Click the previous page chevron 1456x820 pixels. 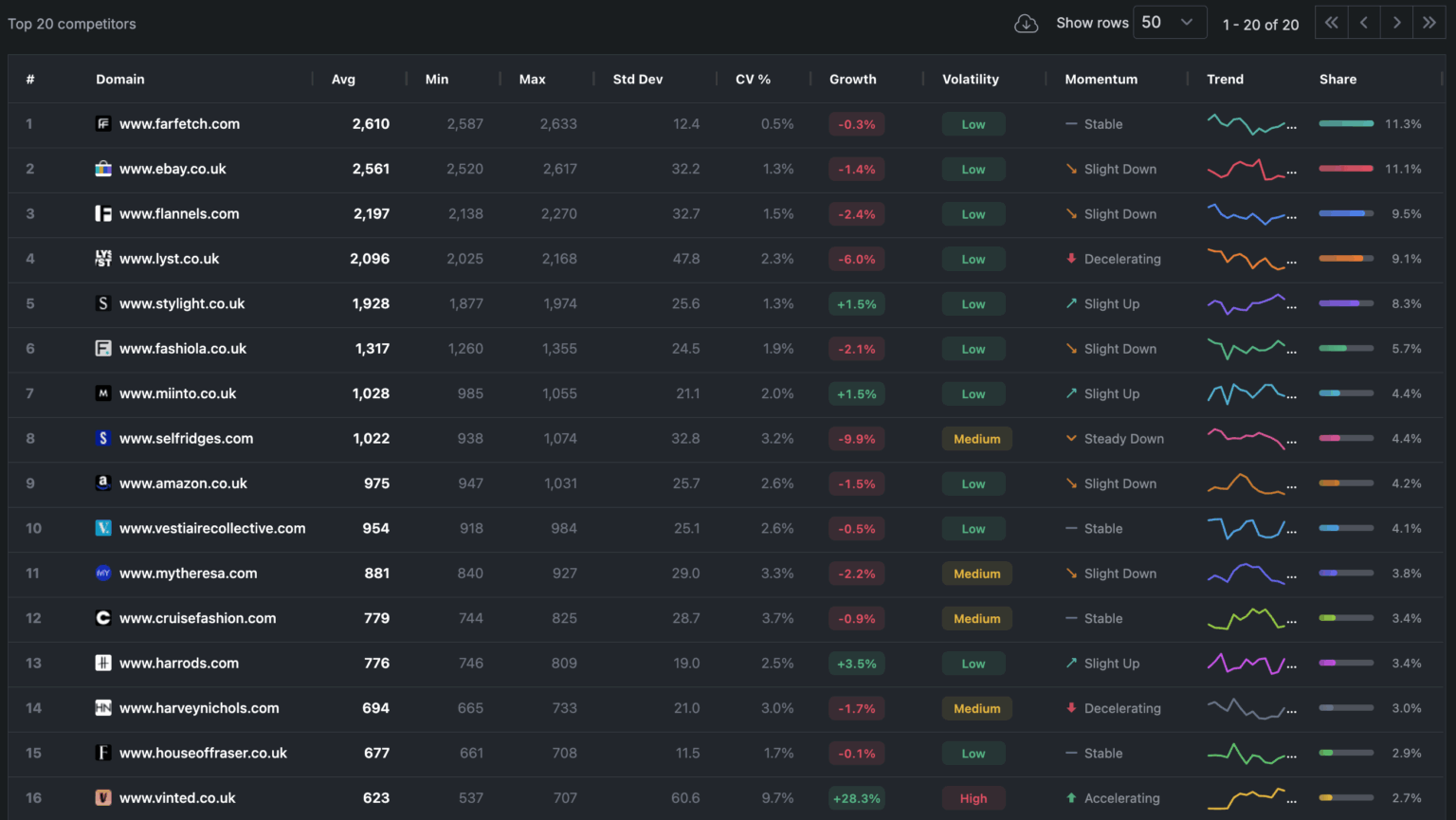click(x=1364, y=23)
